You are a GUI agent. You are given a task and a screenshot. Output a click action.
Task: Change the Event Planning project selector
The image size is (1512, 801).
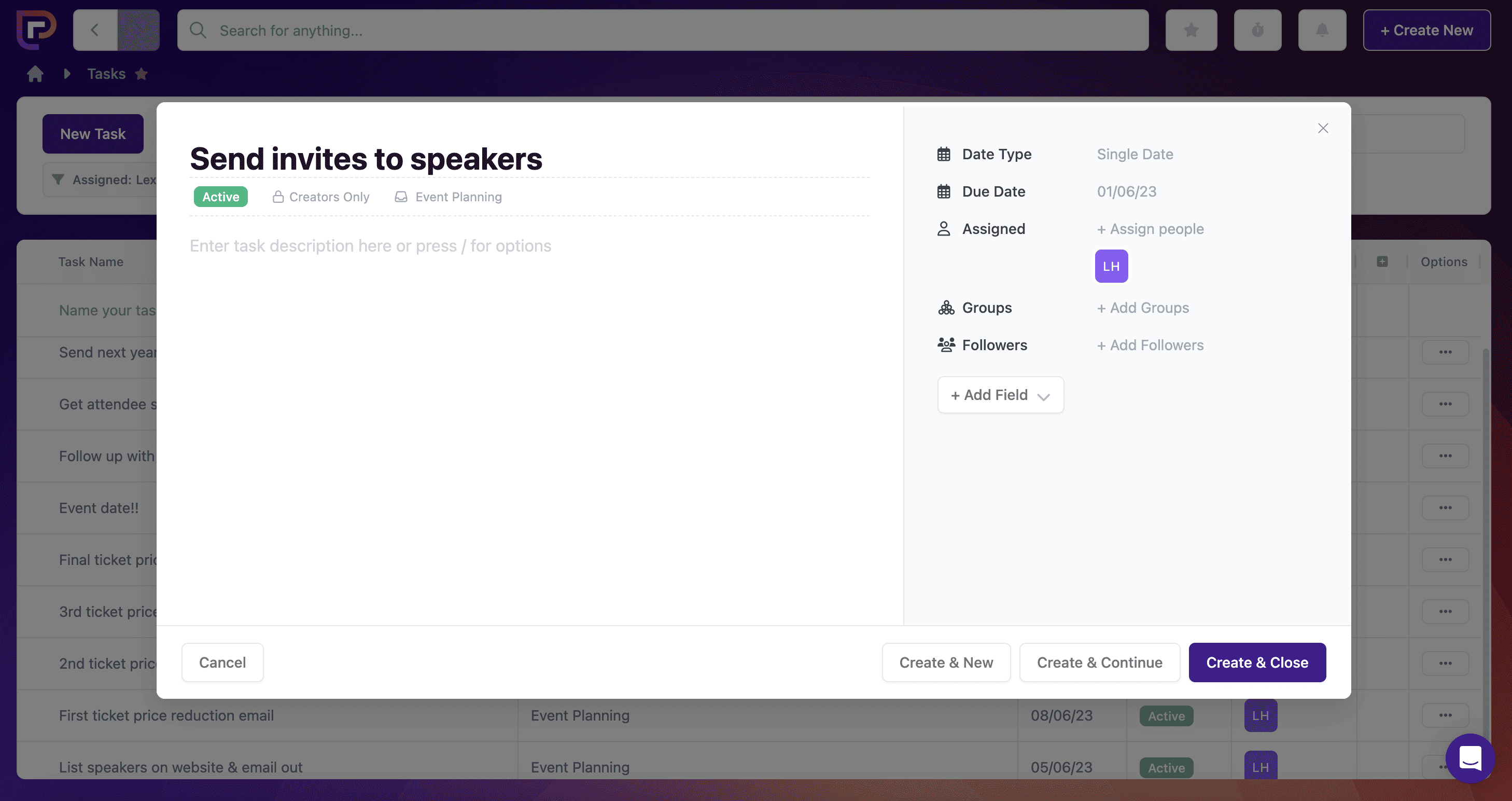tap(449, 197)
